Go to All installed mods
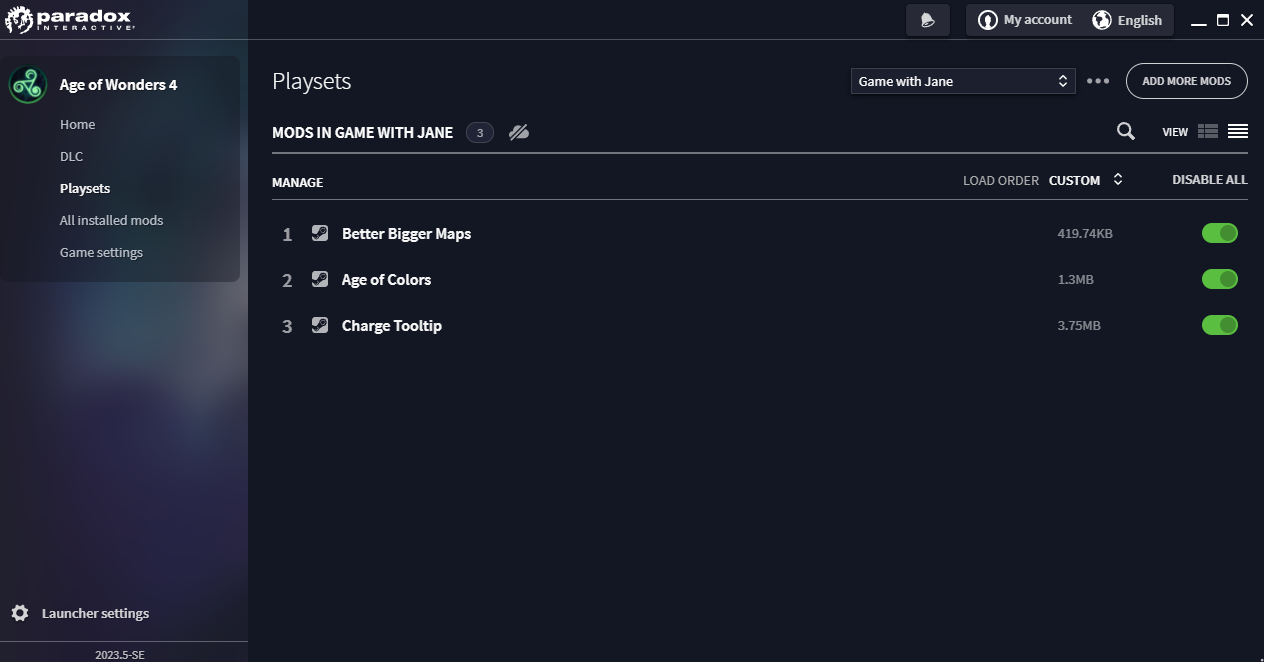Screen dimensions: 1264x662 tap(111, 220)
